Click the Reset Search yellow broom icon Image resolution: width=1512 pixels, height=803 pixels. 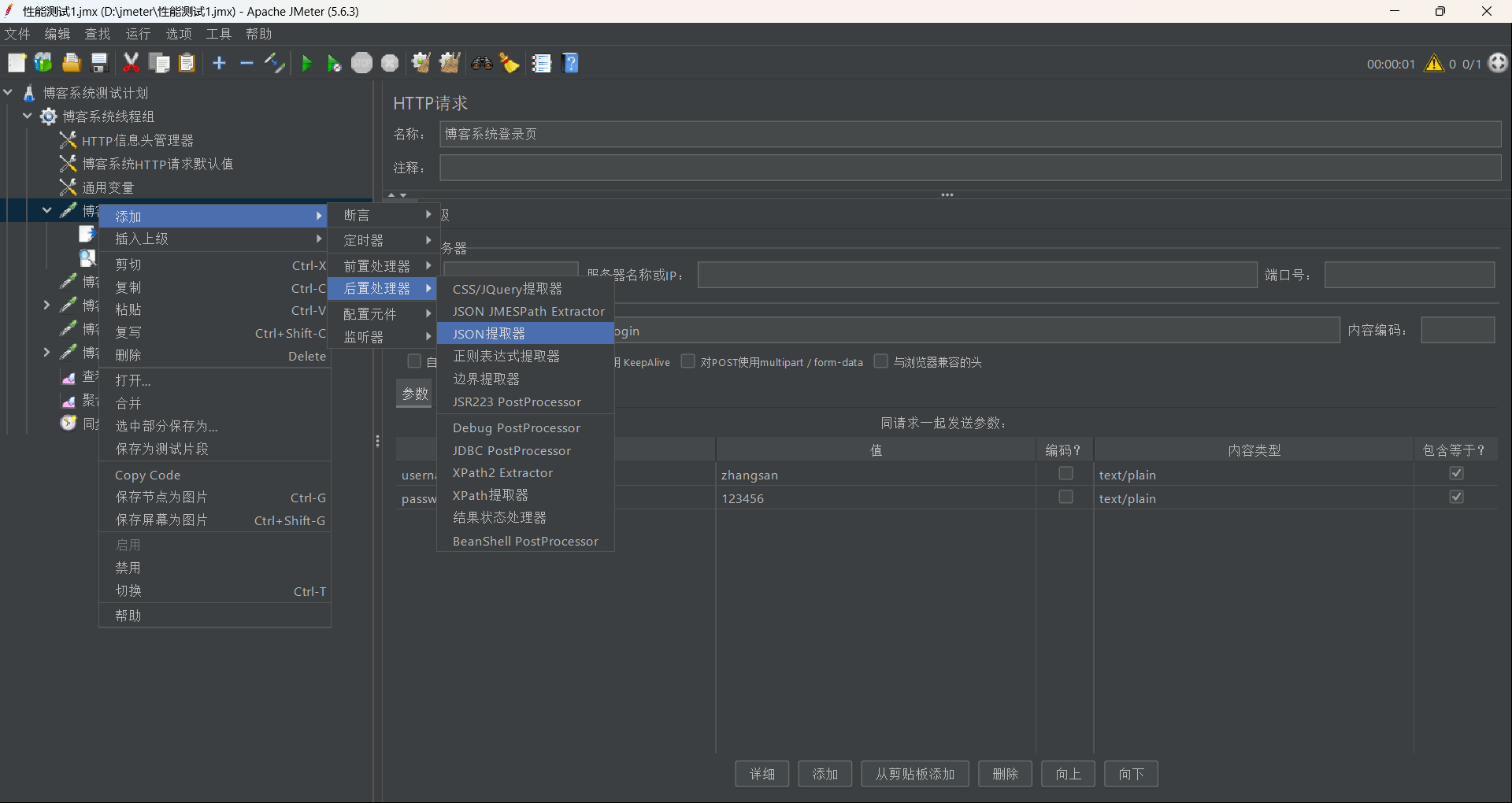tap(510, 63)
